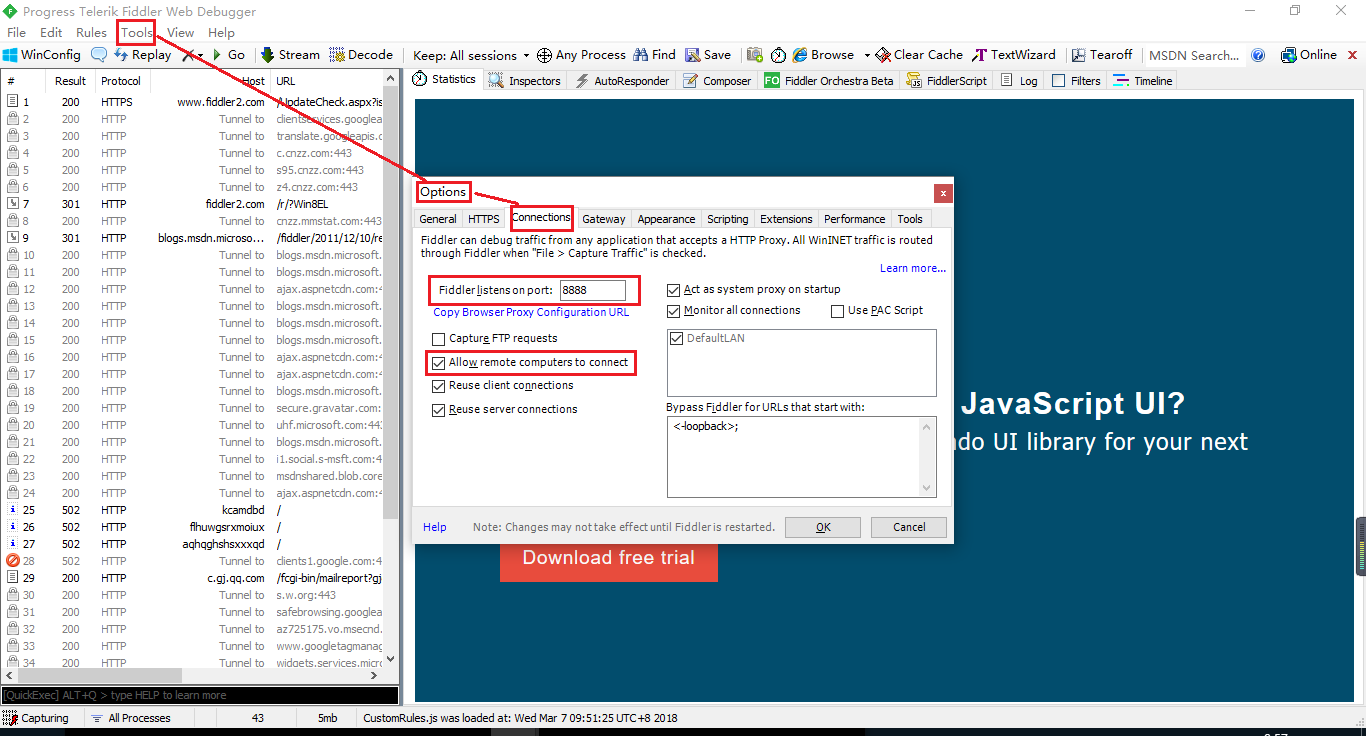Click All Processes filter in status bar

[130, 718]
